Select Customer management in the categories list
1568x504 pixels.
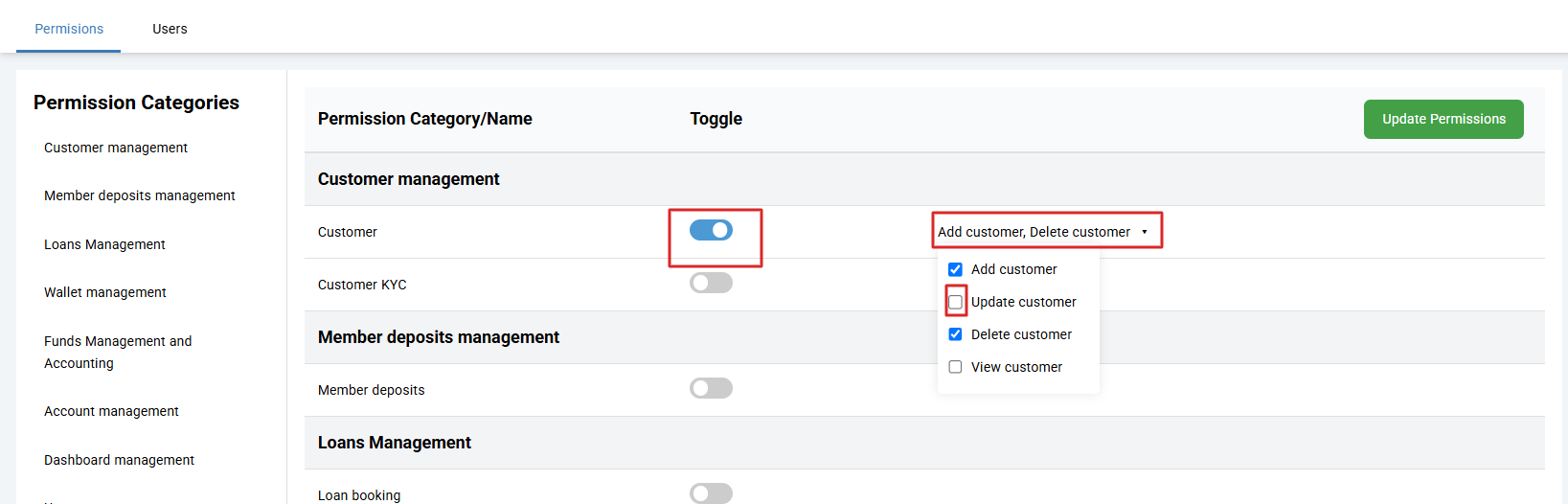(x=116, y=148)
